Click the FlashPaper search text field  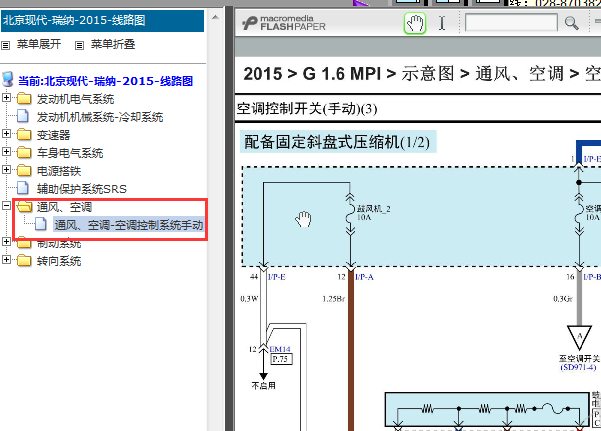click(x=511, y=23)
